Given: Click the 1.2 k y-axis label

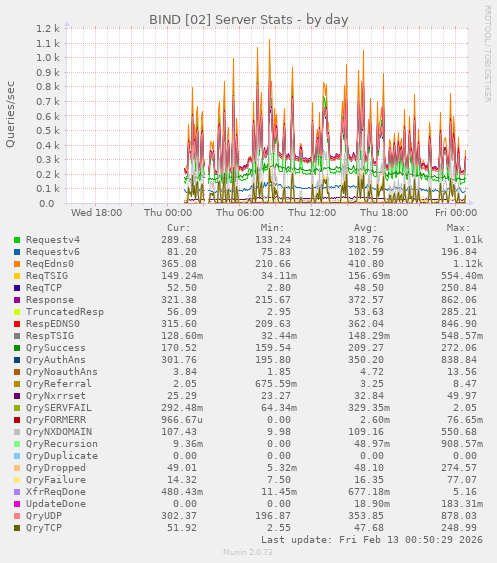Looking at the screenshot, I should tap(48, 28).
